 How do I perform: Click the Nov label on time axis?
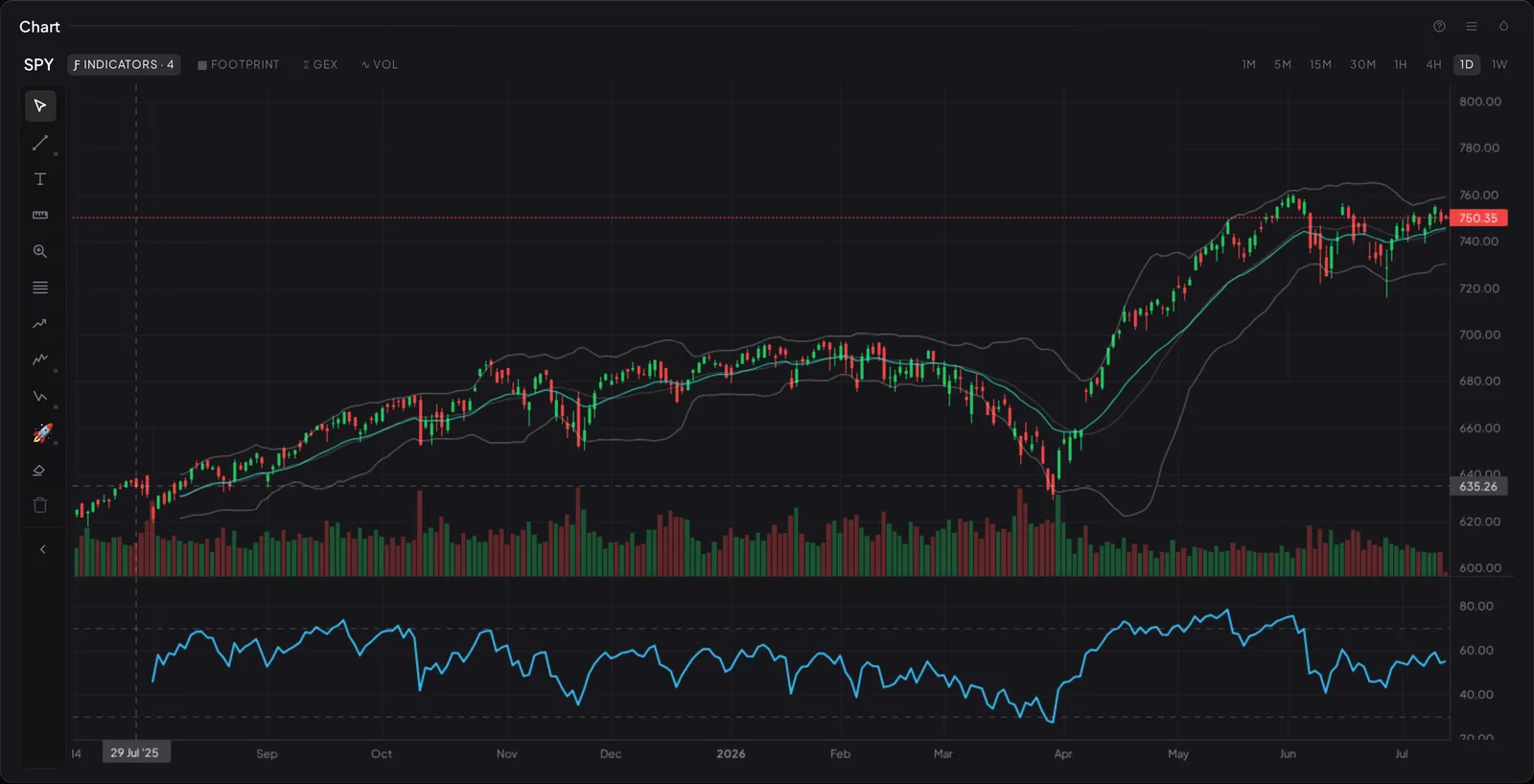(507, 754)
